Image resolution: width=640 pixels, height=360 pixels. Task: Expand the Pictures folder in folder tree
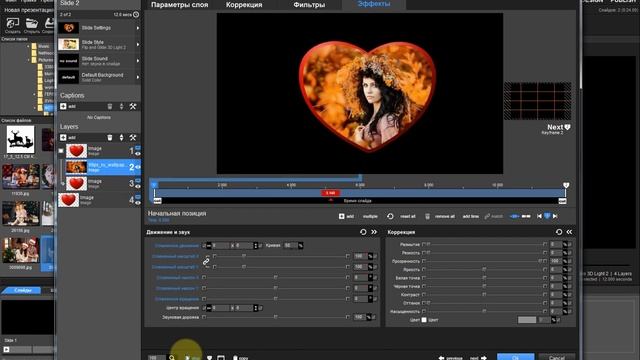[x=29, y=60]
